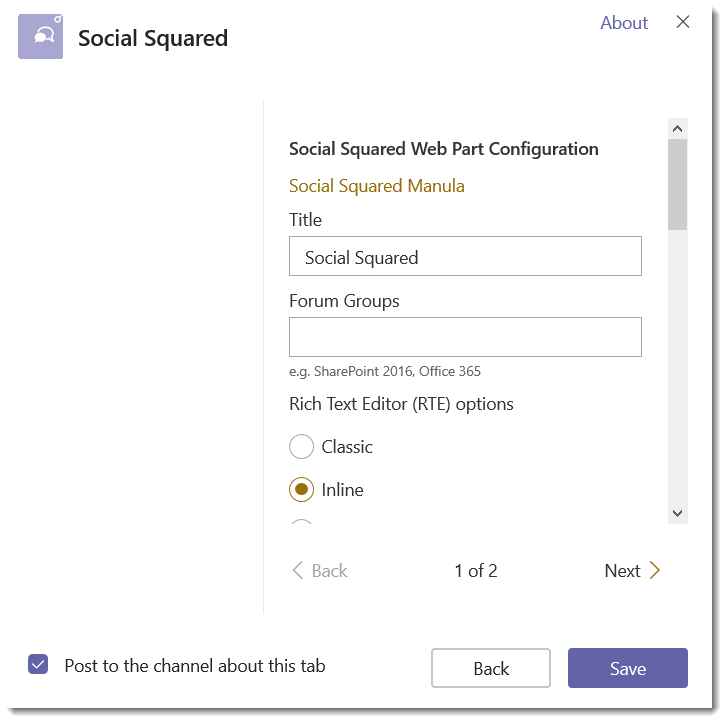Open the About link
Image resolution: width=727 pixels, height=723 pixels.
624,23
